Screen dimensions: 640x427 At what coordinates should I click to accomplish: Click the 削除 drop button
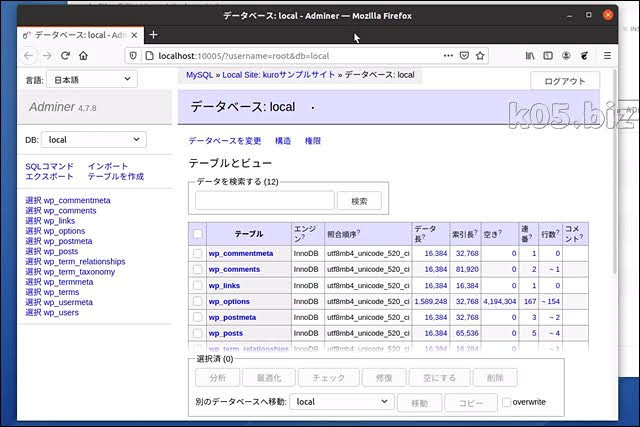495,378
